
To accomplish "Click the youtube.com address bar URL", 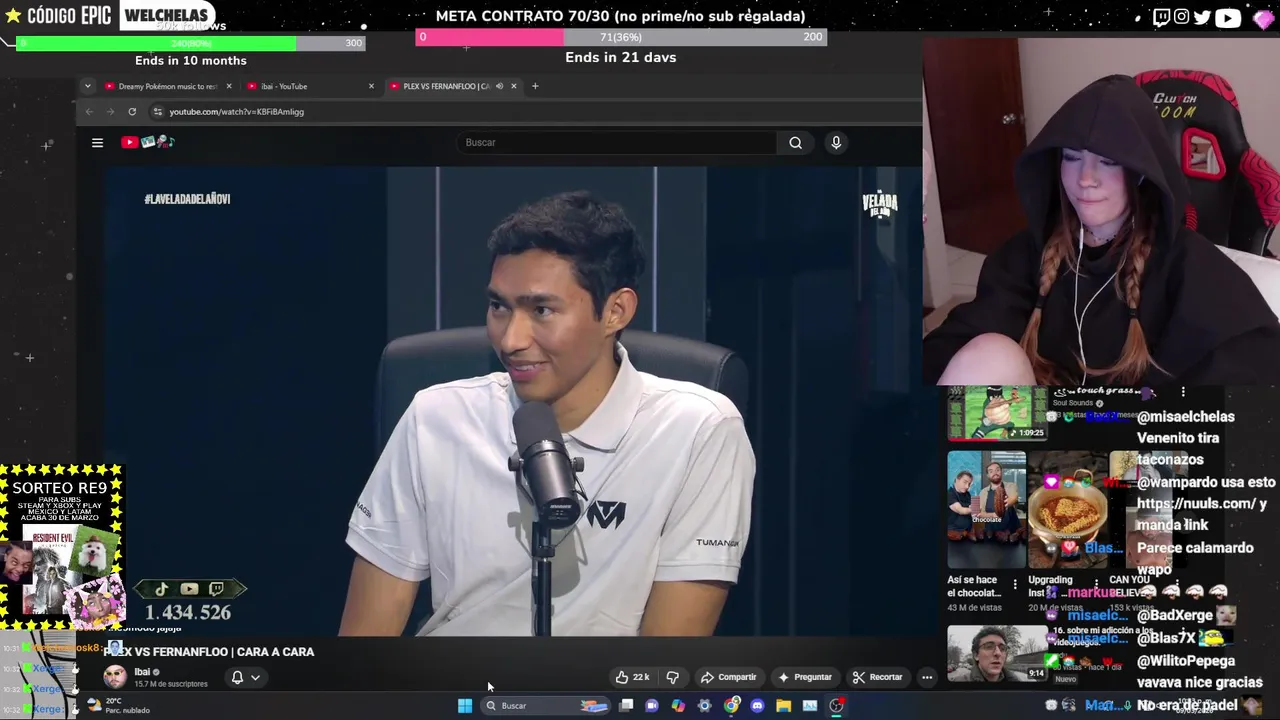I will 236,112.
